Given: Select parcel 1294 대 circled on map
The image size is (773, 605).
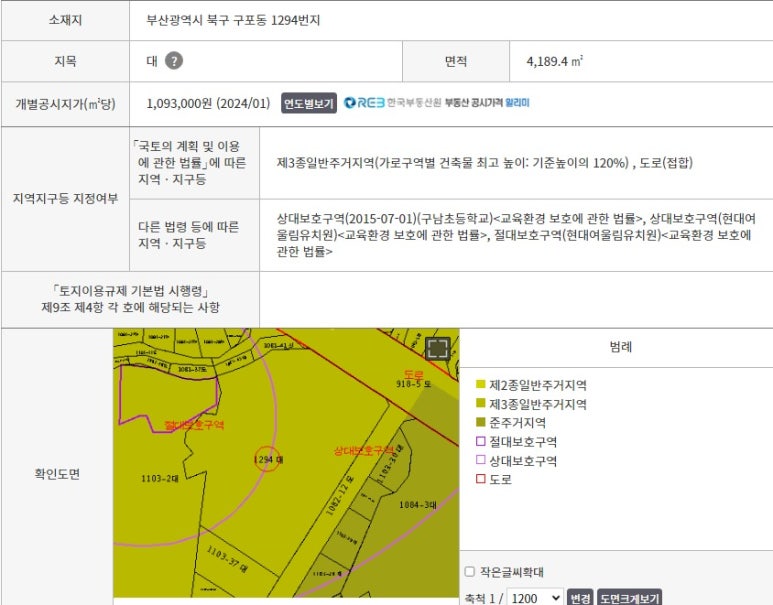Looking at the screenshot, I should pyautogui.click(x=268, y=460).
